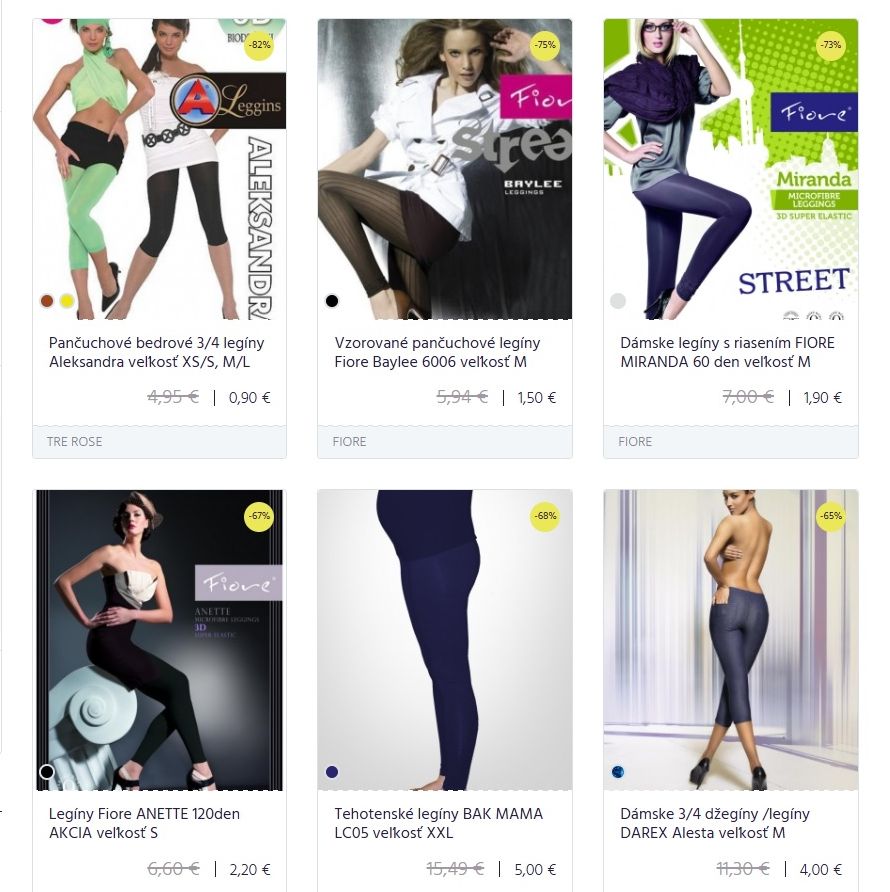Click the -75% discount badge on Fiore Baylee
Viewport: 890px width, 892px height.
(545, 45)
